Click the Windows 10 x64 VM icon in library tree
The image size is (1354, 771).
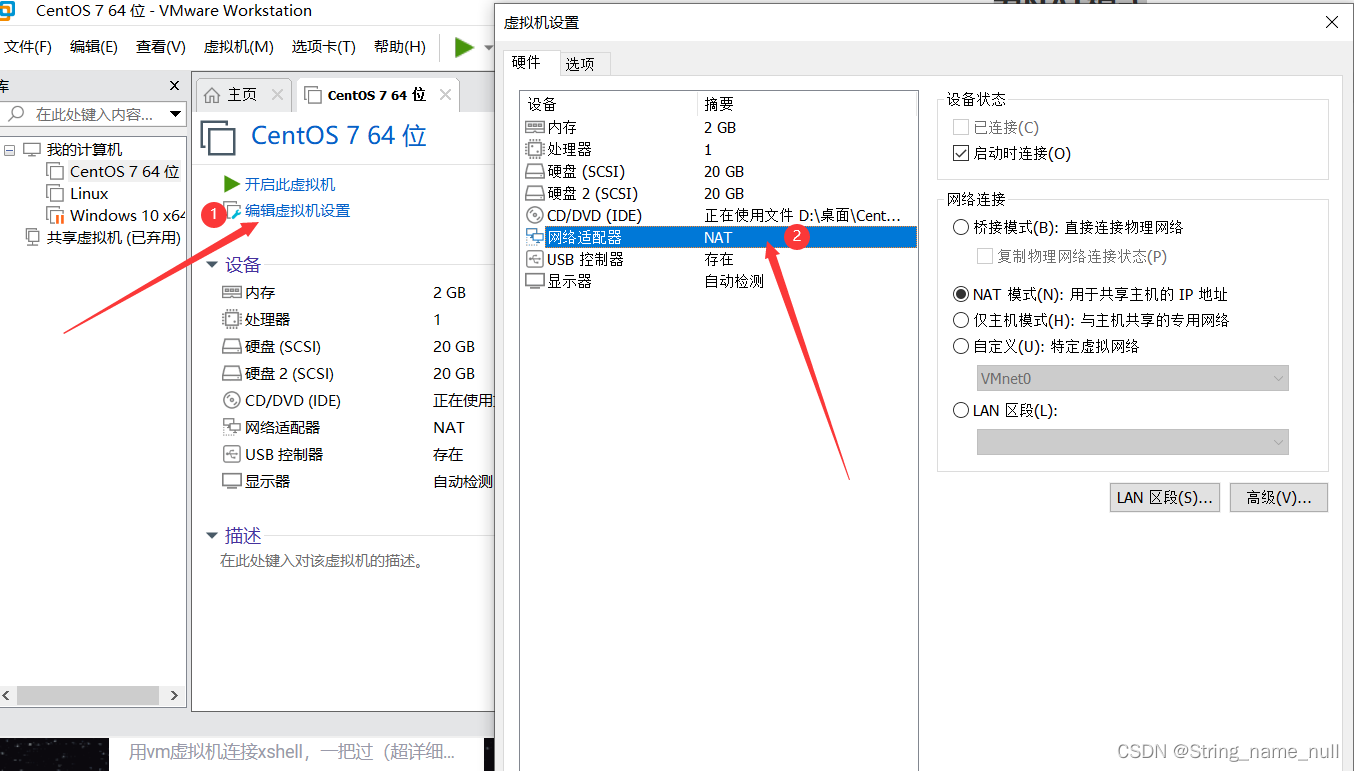(55, 215)
